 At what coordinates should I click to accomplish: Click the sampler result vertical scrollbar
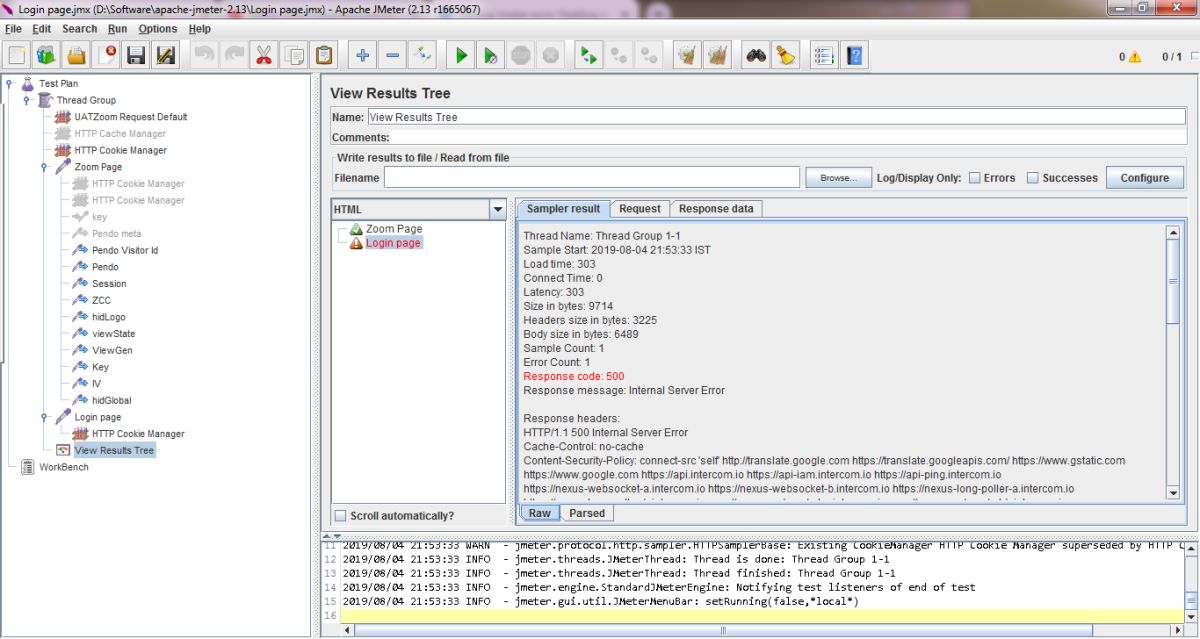(x=1173, y=361)
